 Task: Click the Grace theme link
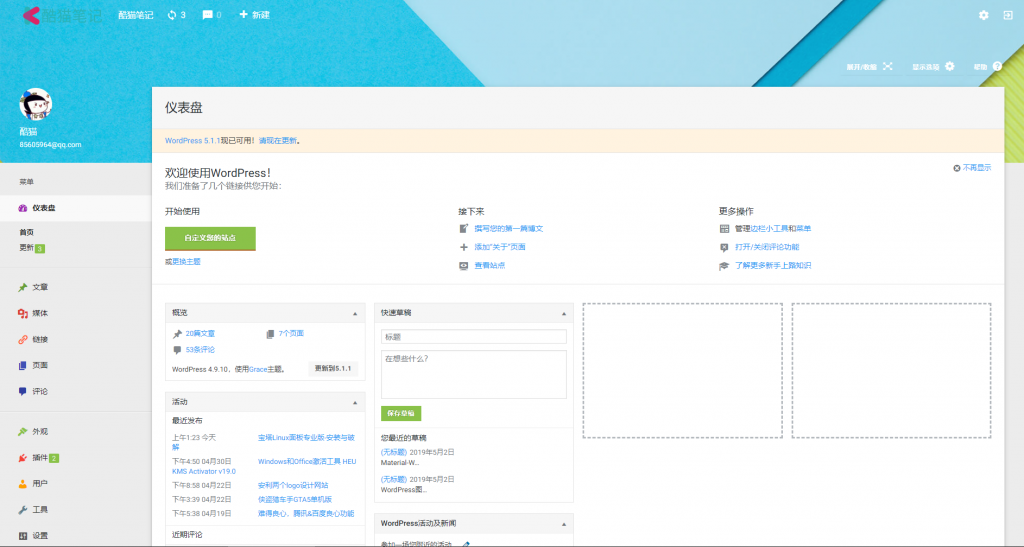[x=258, y=369]
